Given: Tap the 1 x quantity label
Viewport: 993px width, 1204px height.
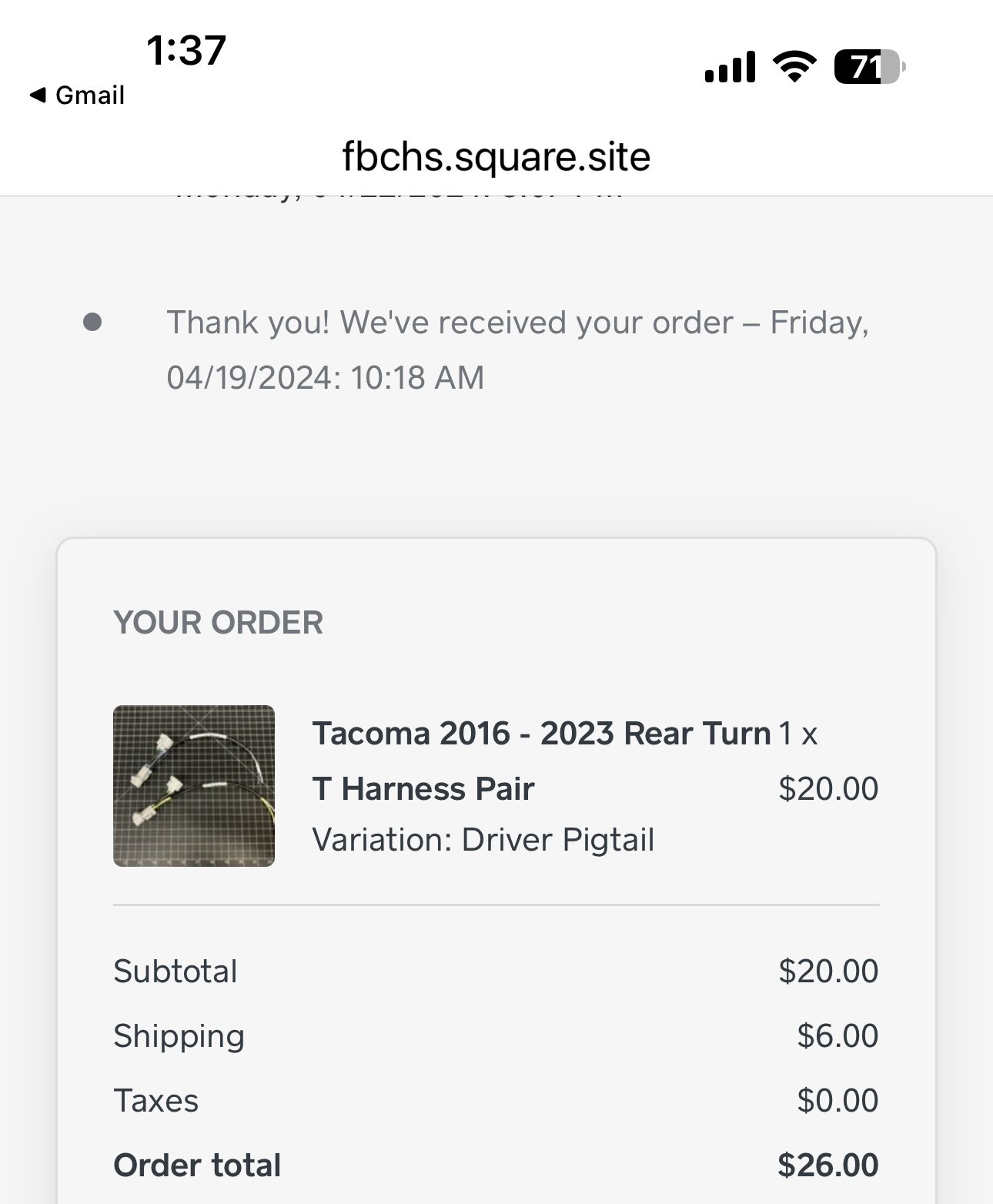Looking at the screenshot, I should point(798,734).
